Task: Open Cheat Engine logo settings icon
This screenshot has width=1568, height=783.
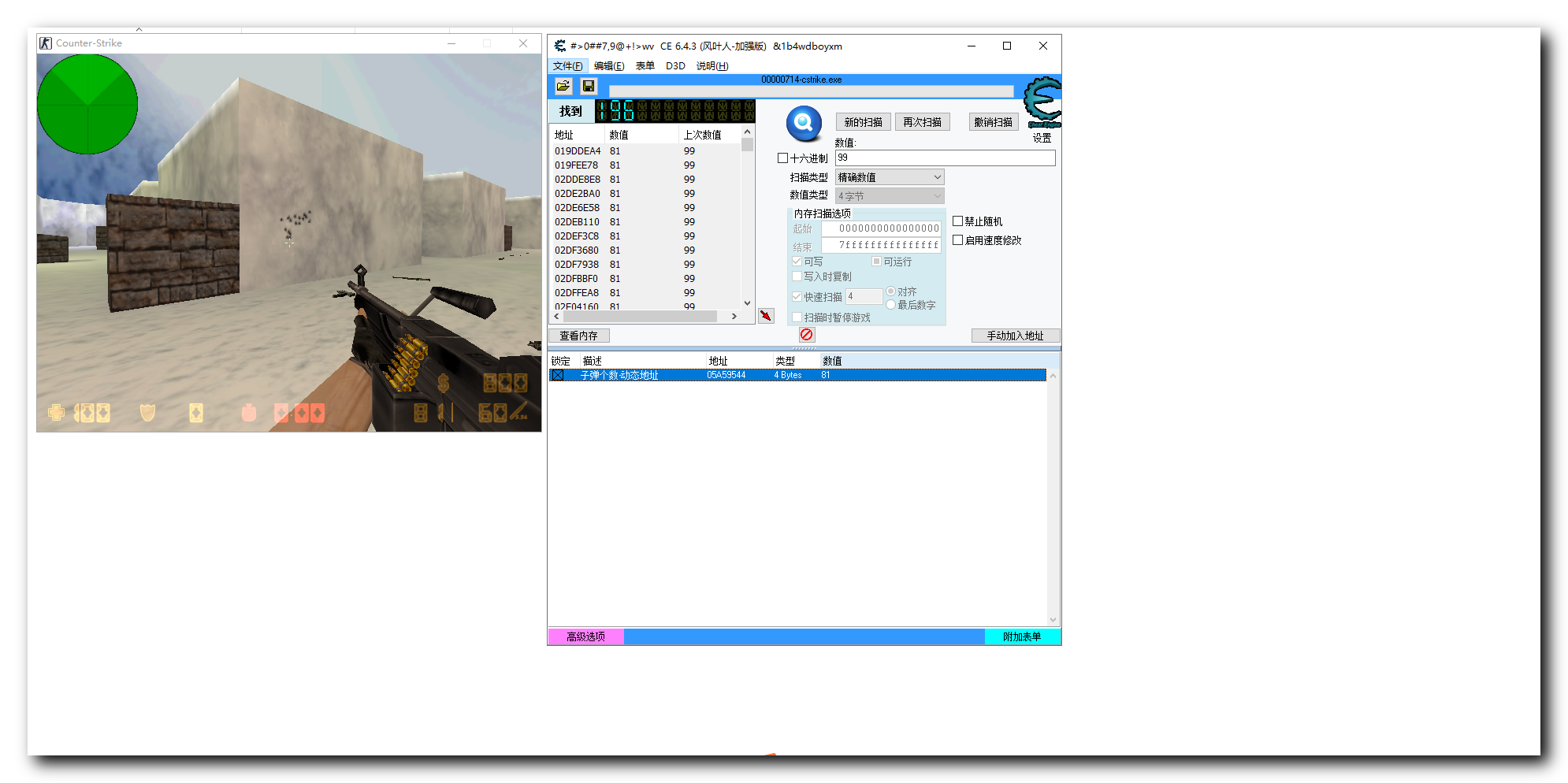Action: point(1042,102)
